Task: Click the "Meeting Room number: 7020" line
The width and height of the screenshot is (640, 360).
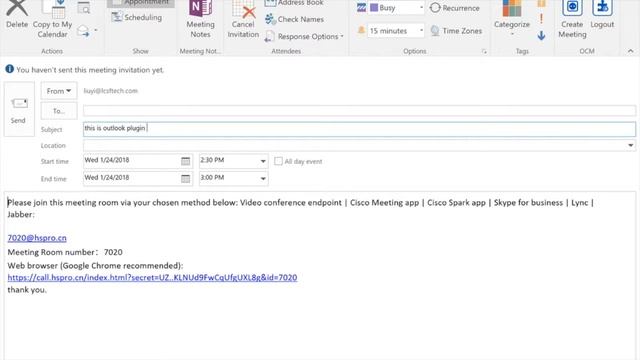Action: pyautogui.click(x=65, y=252)
